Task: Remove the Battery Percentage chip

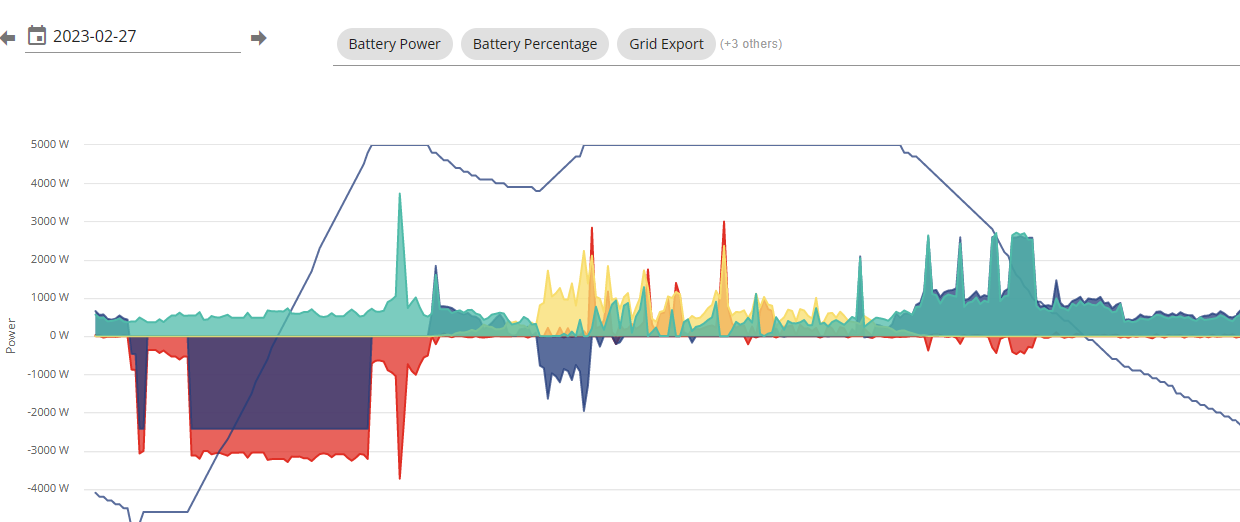Action: (x=535, y=44)
